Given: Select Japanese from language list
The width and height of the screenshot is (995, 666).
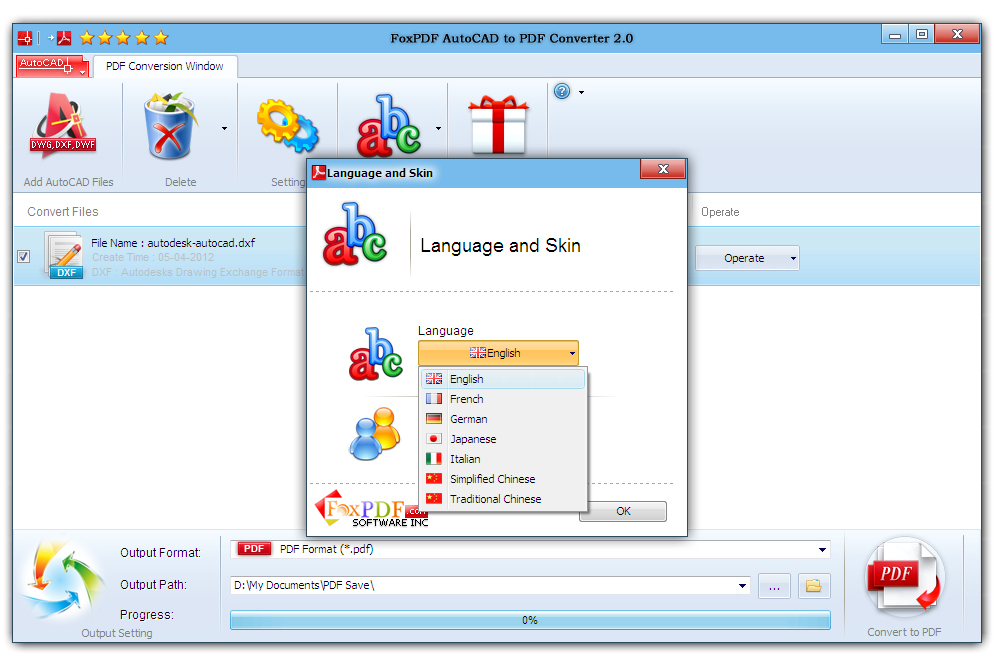Looking at the screenshot, I should (x=503, y=439).
